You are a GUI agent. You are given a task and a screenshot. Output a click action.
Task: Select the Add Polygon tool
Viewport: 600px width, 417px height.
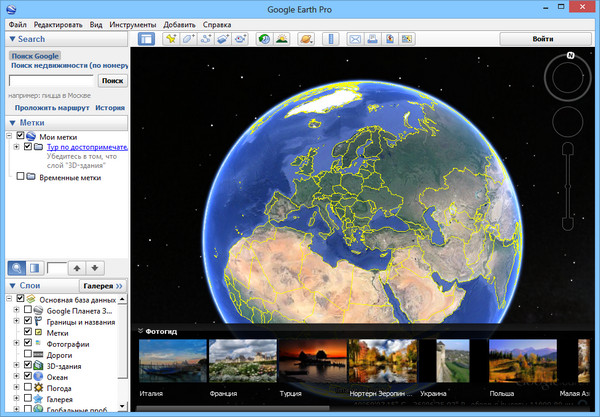coord(189,39)
